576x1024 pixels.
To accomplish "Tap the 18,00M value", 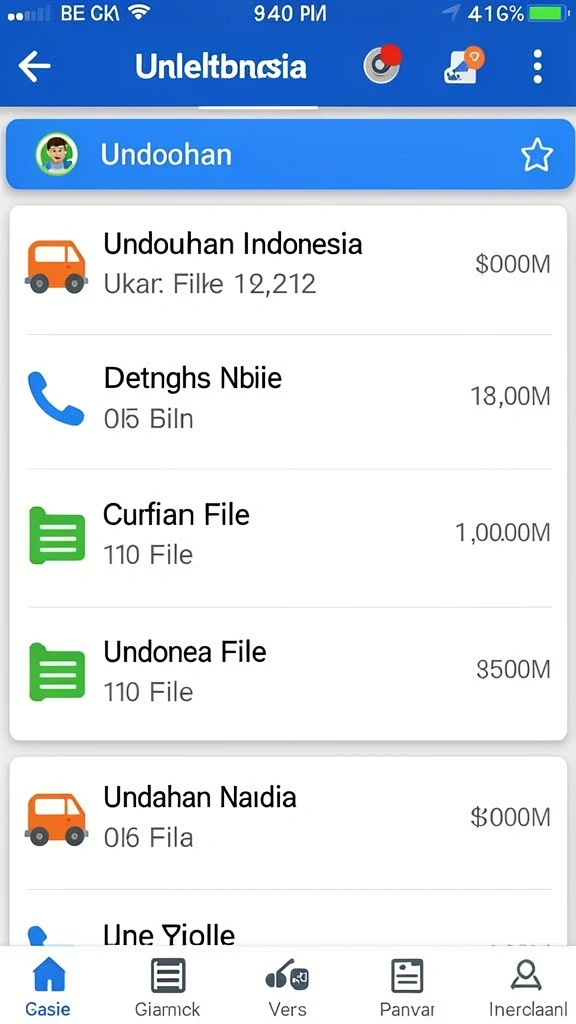I will click(x=511, y=396).
